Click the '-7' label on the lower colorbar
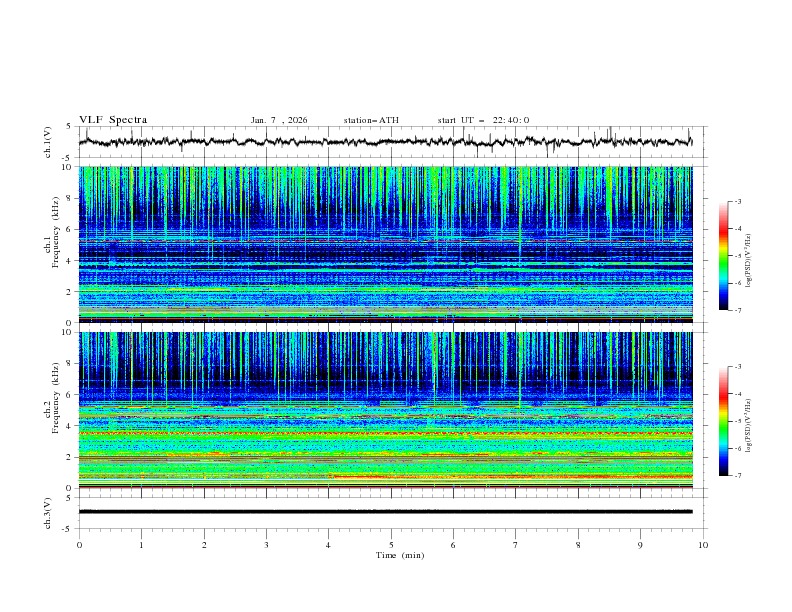792x612 pixels. click(738, 475)
